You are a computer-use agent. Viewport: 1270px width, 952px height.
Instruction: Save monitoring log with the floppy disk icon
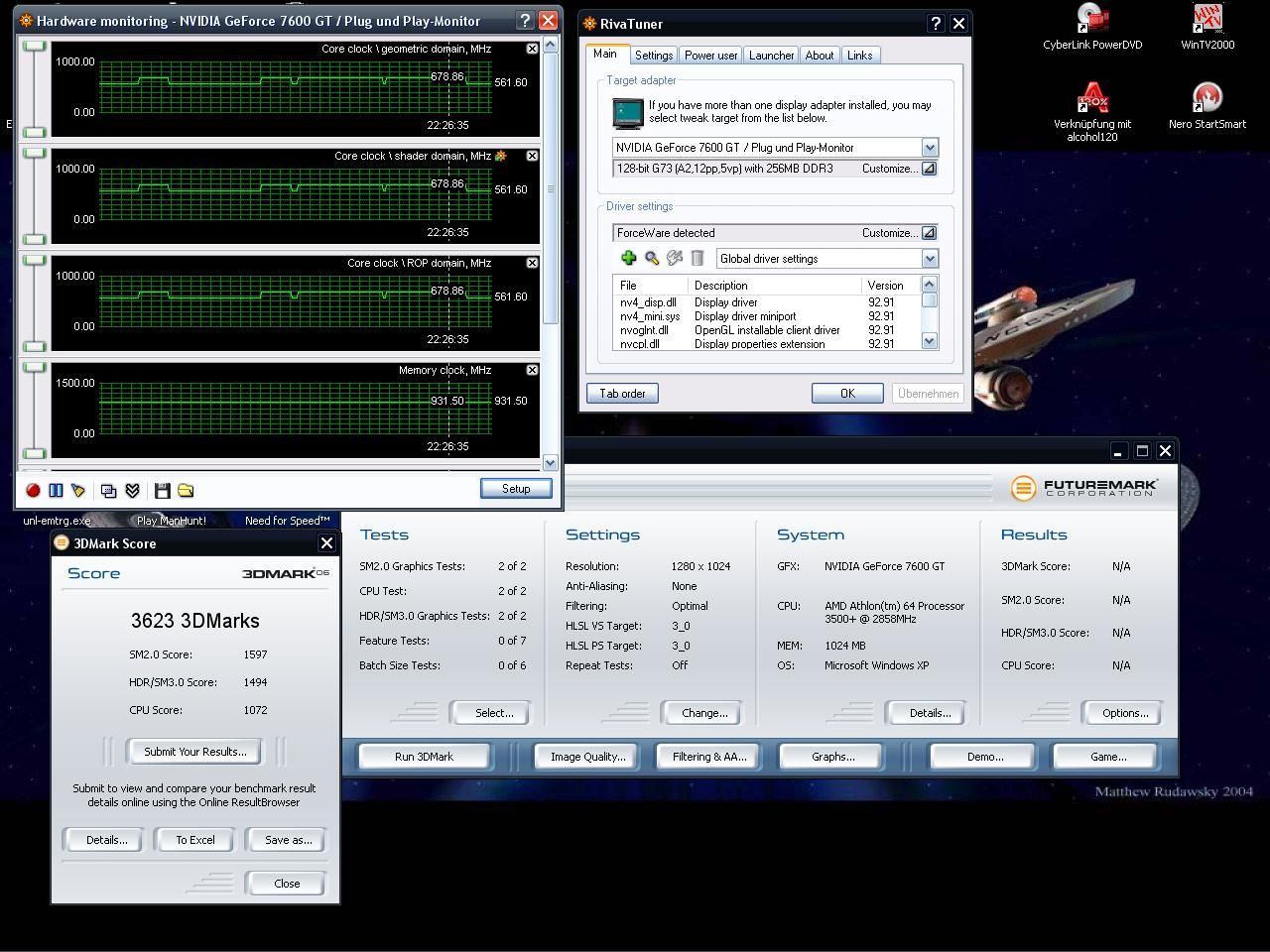coord(163,490)
